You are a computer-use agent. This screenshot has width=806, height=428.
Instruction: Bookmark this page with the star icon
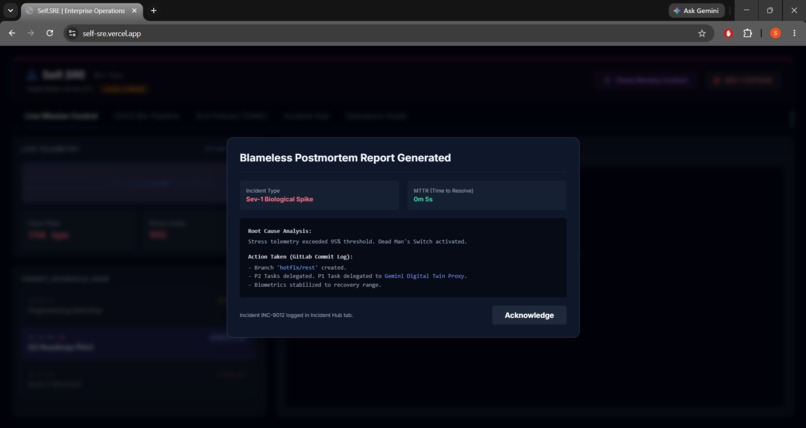pos(702,33)
